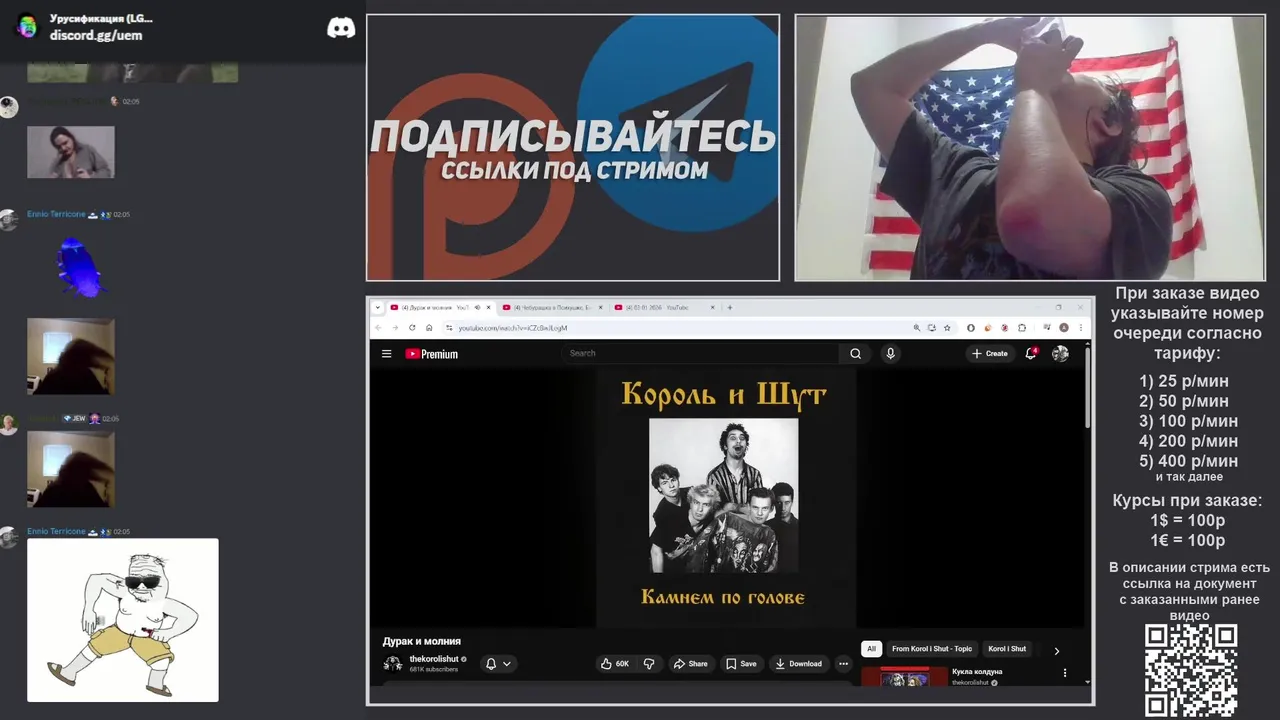Open YouTube notifications bell in the header
This screenshot has width=1280, height=720.
1031,353
